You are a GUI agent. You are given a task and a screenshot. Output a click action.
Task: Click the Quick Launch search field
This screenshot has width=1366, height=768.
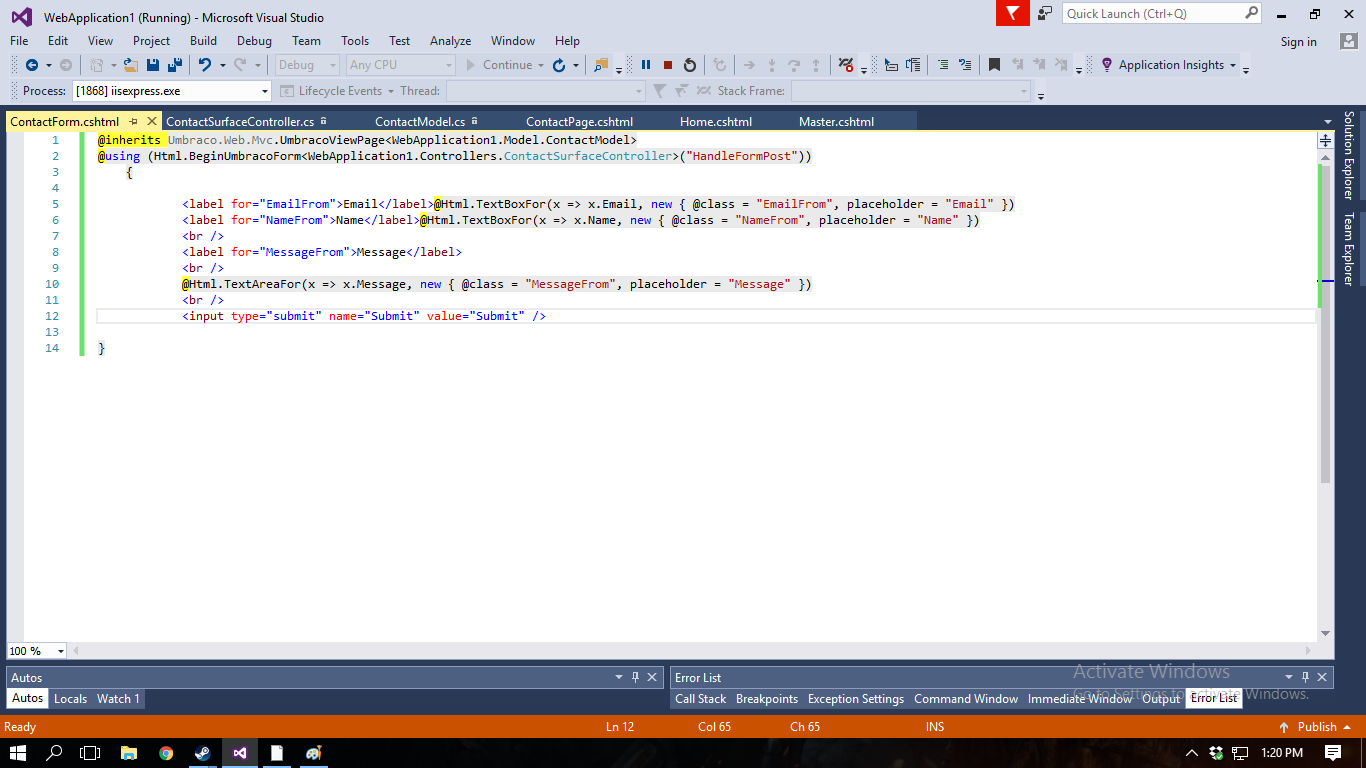[1153, 14]
